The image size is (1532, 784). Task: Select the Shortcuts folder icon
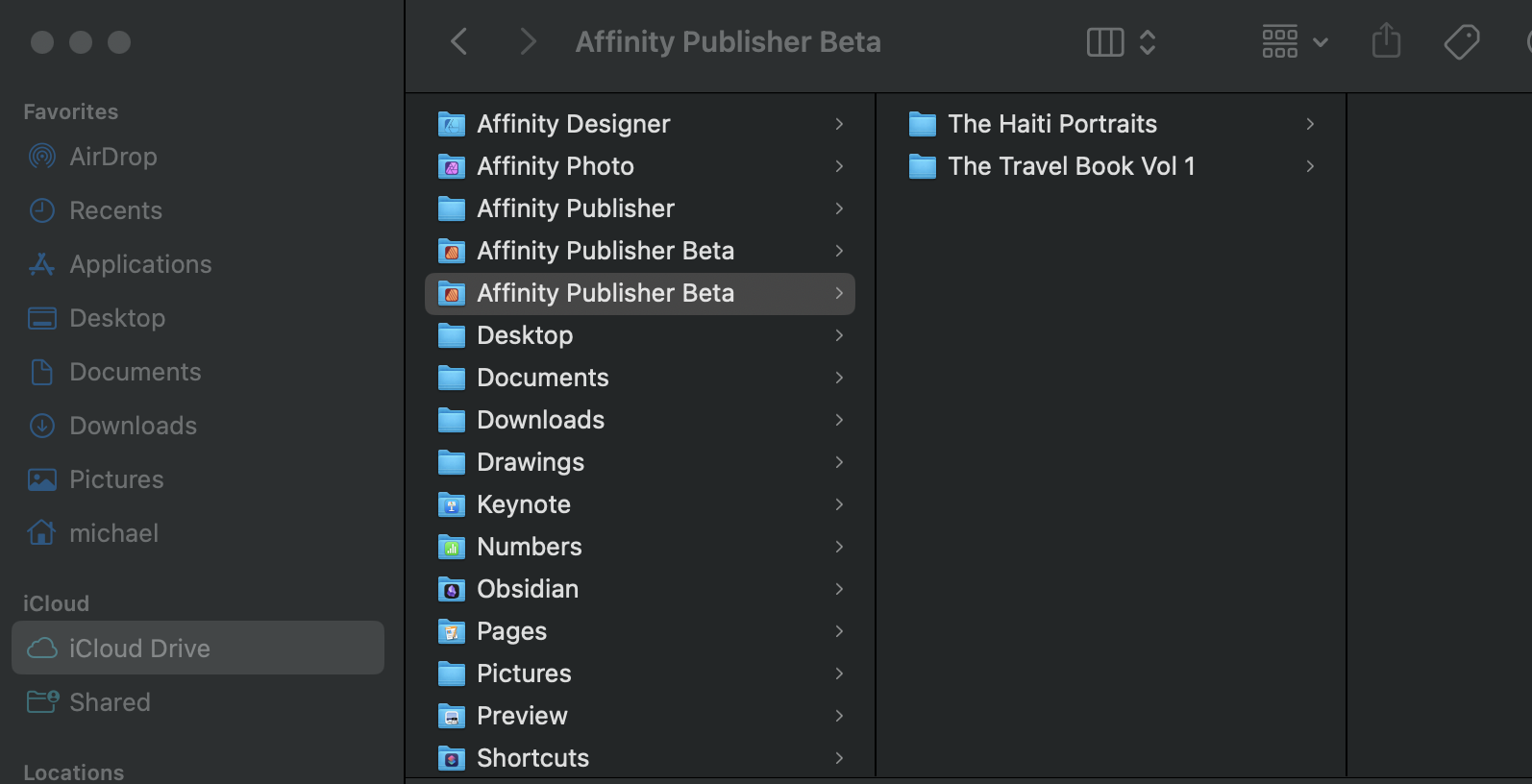[x=452, y=758]
